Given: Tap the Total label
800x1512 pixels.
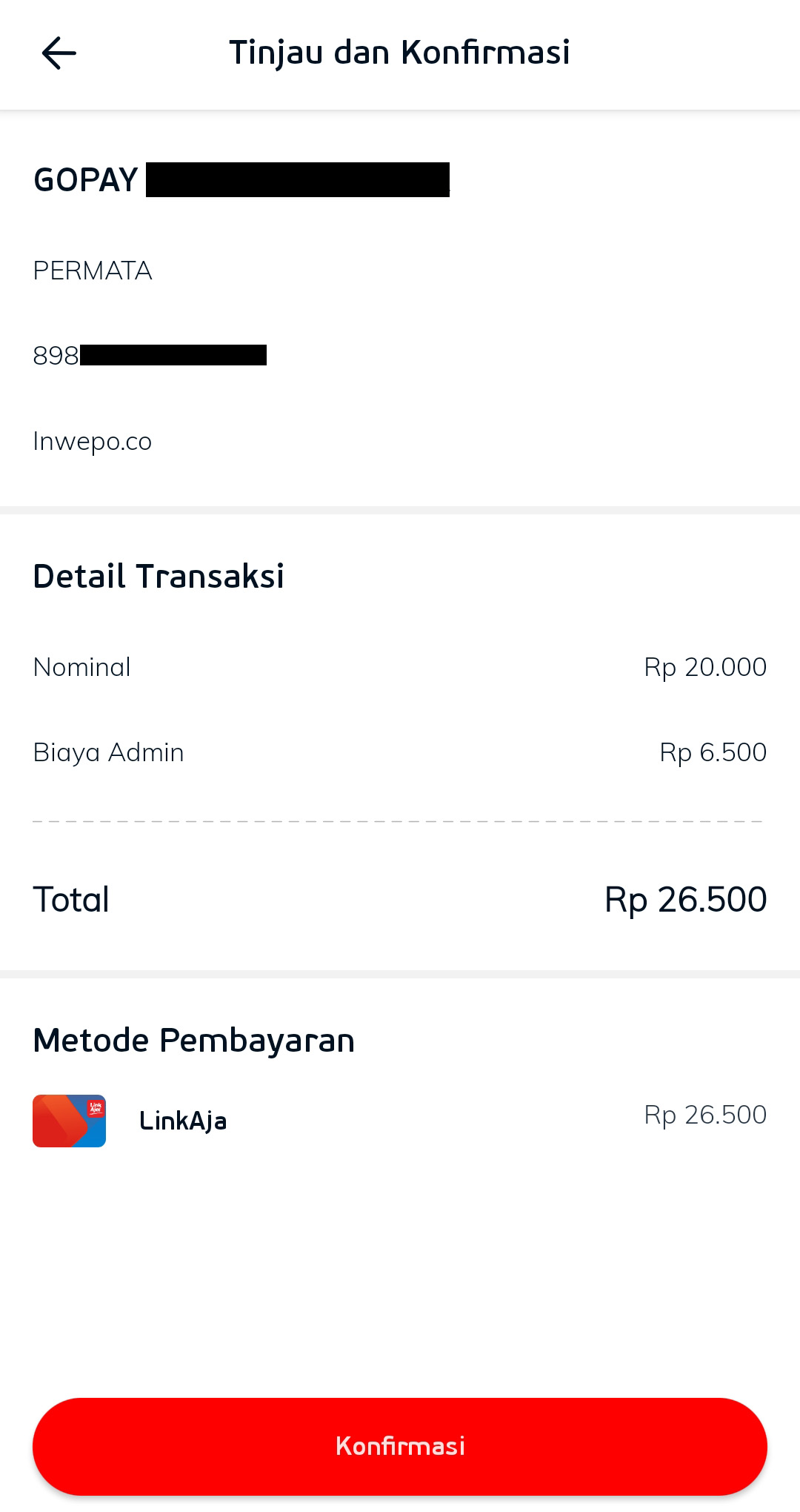Looking at the screenshot, I should (71, 900).
